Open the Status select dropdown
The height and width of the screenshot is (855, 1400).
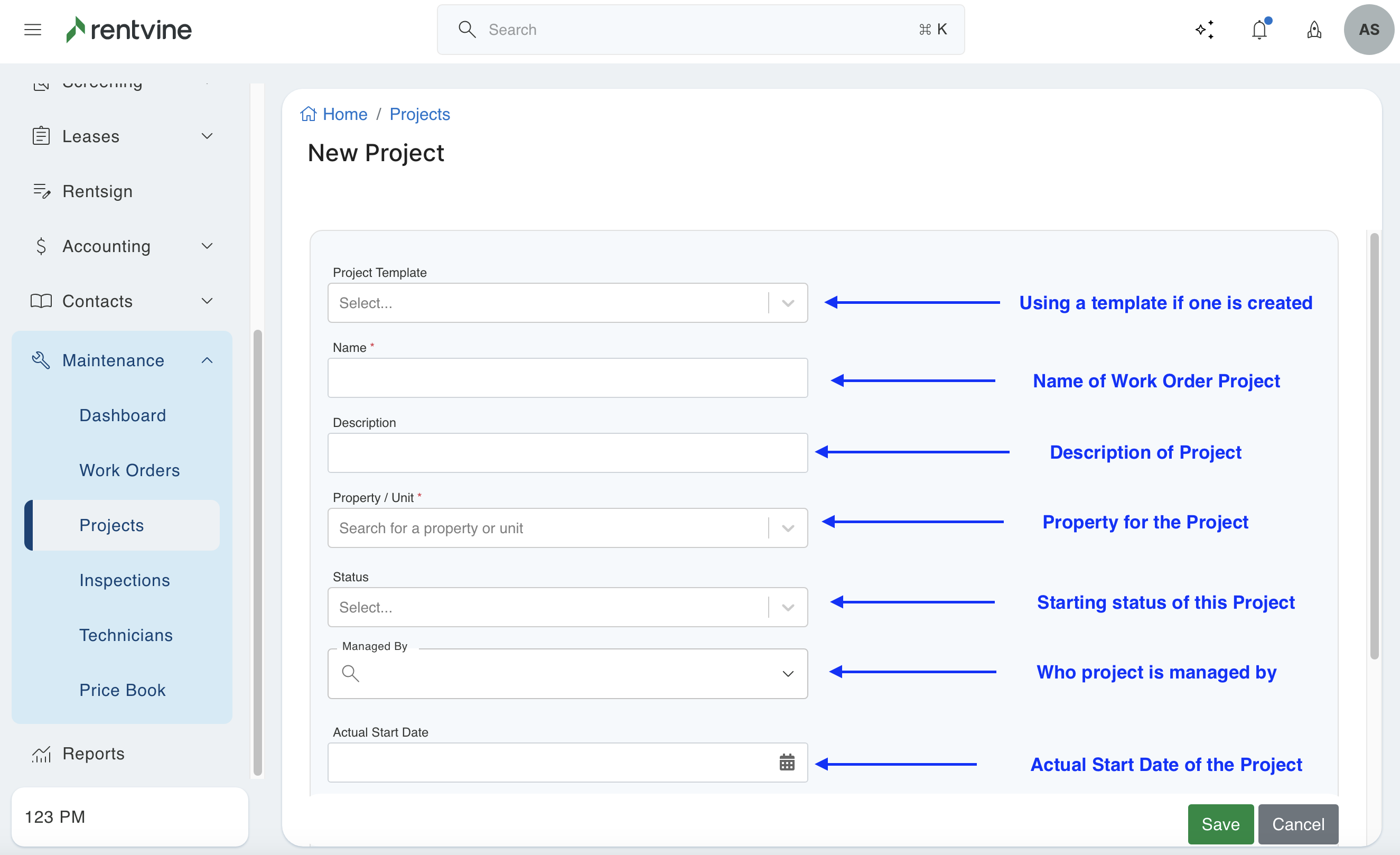tap(567, 607)
